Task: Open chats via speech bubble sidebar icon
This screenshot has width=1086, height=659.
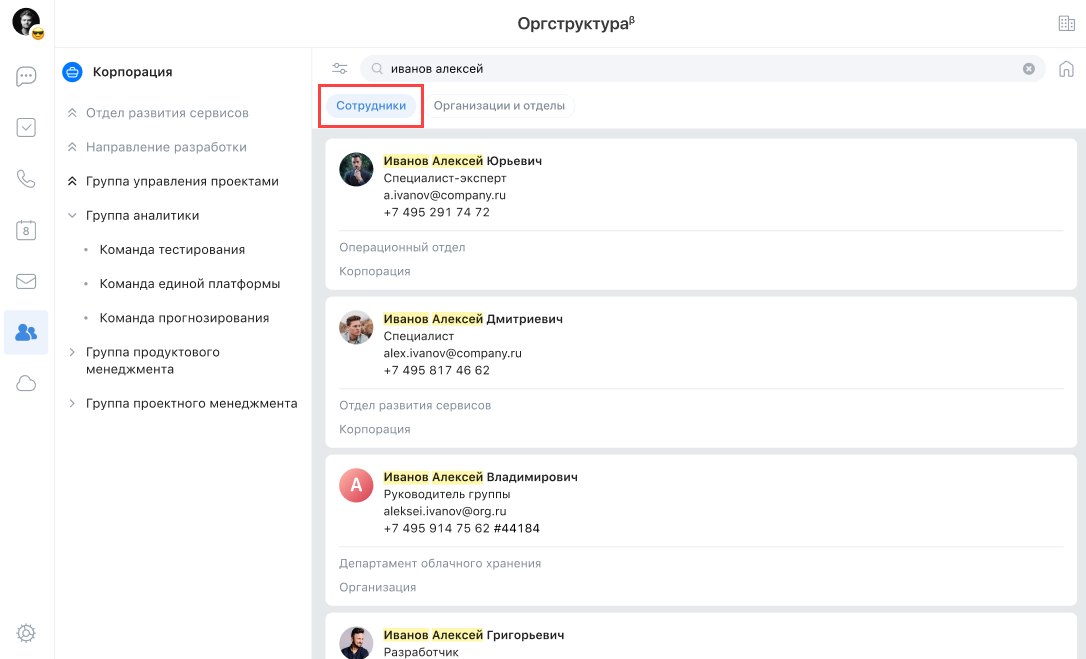Action: pos(26,76)
